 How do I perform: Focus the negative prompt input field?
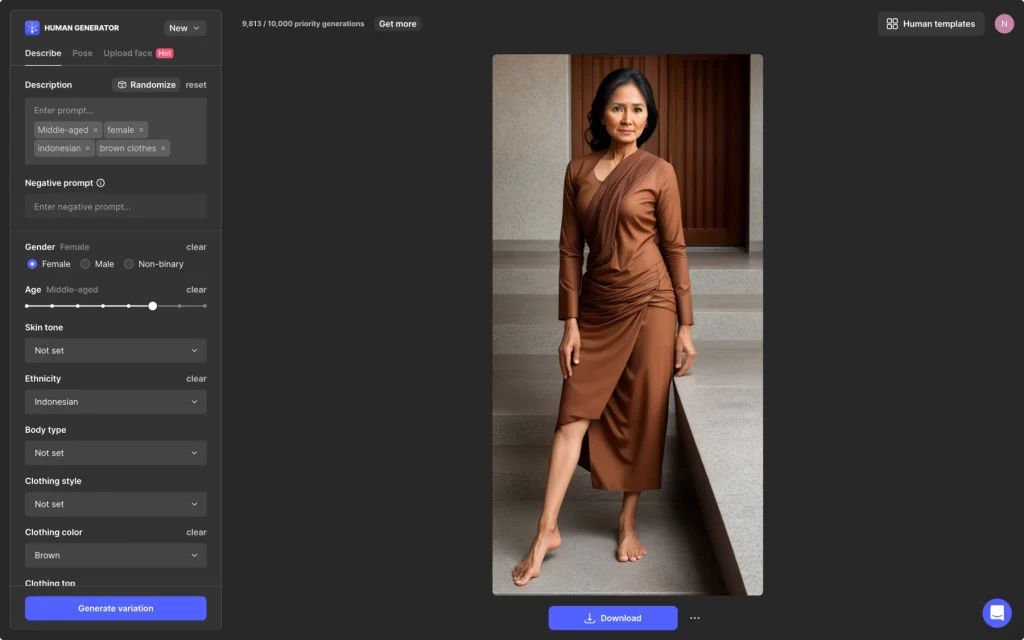point(116,206)
